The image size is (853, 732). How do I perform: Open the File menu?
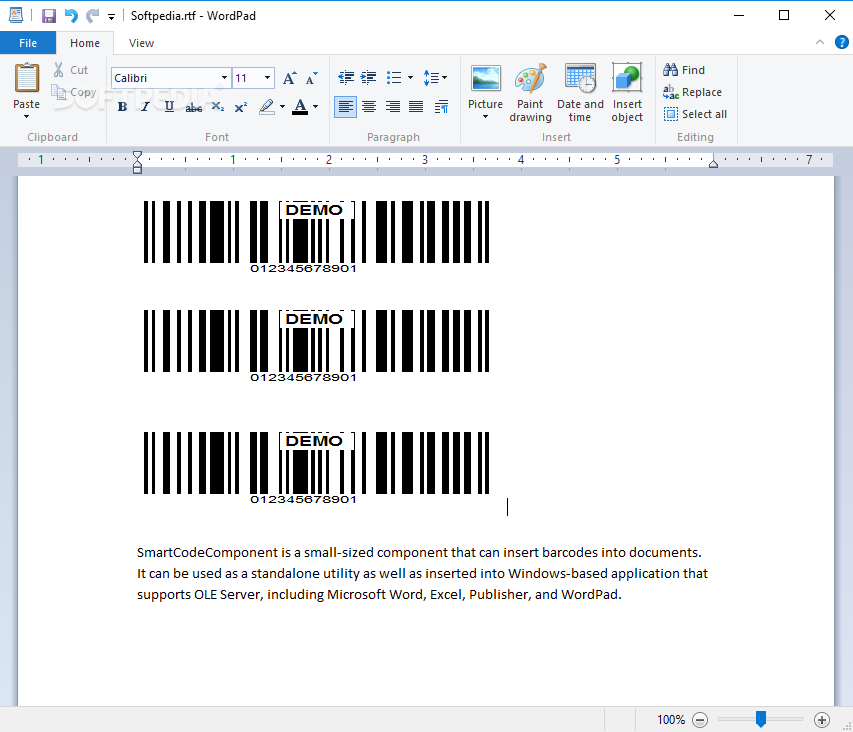click(x=28, y=43)
